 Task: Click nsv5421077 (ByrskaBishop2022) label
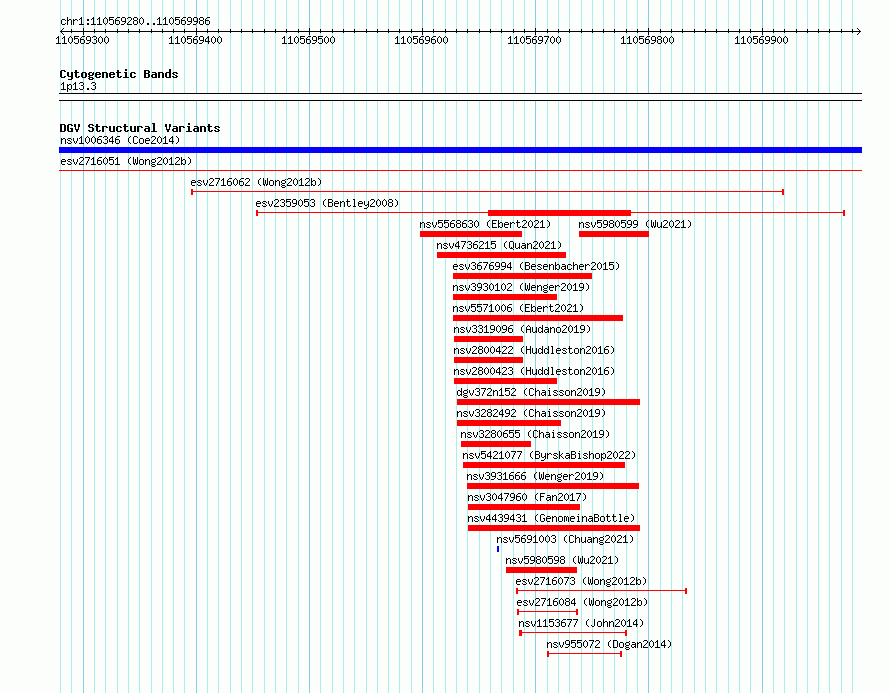click(549, 455)
